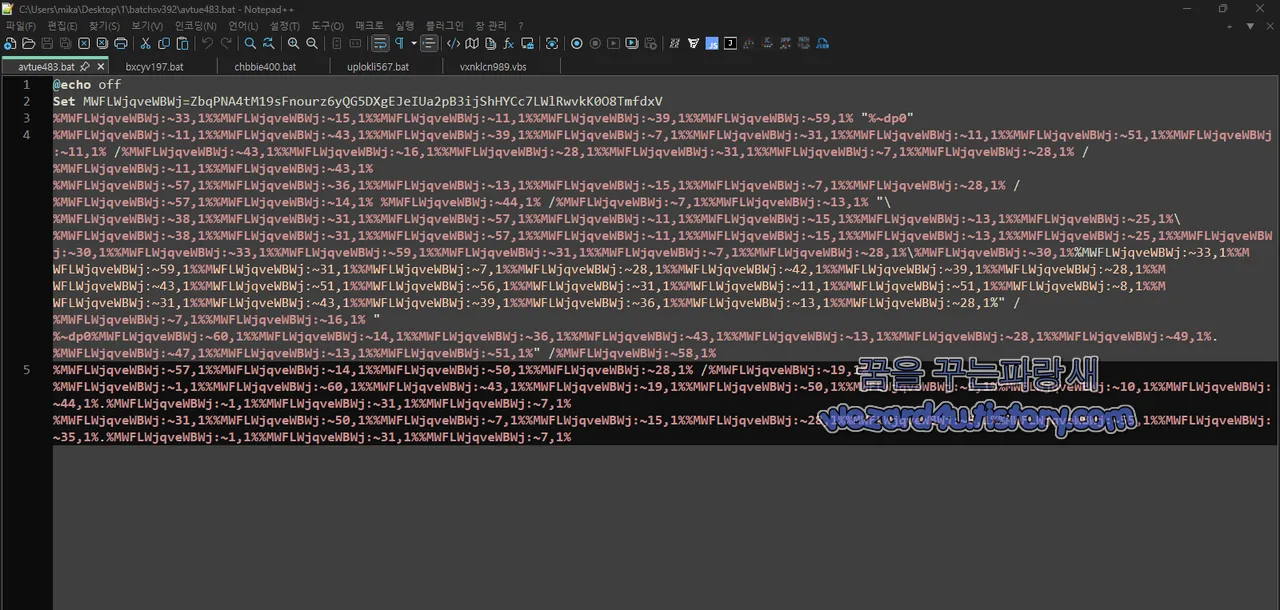Open the 파일(F) menu
The image size is (1280, 610).
(20, 25)
